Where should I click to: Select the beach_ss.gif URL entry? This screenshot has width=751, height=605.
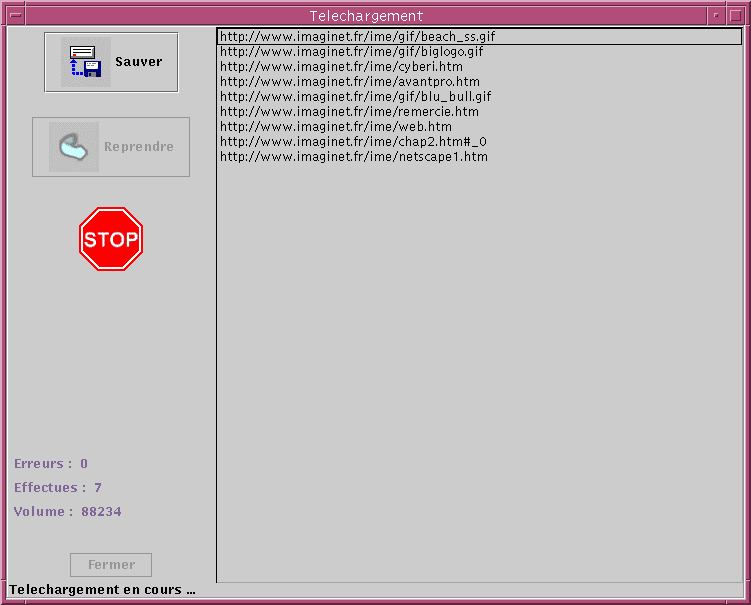(357, 37)
